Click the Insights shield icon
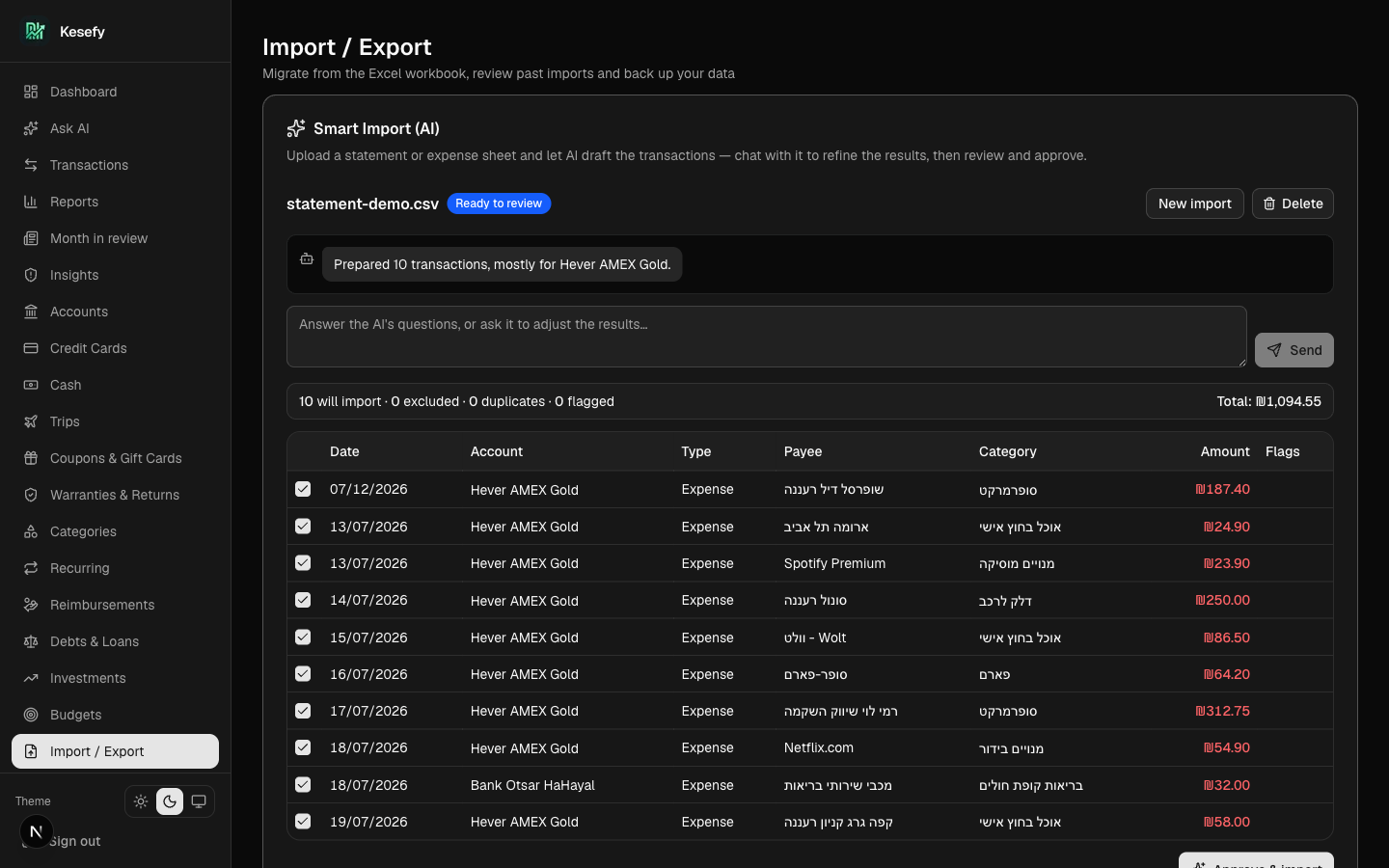 [31, 275]
